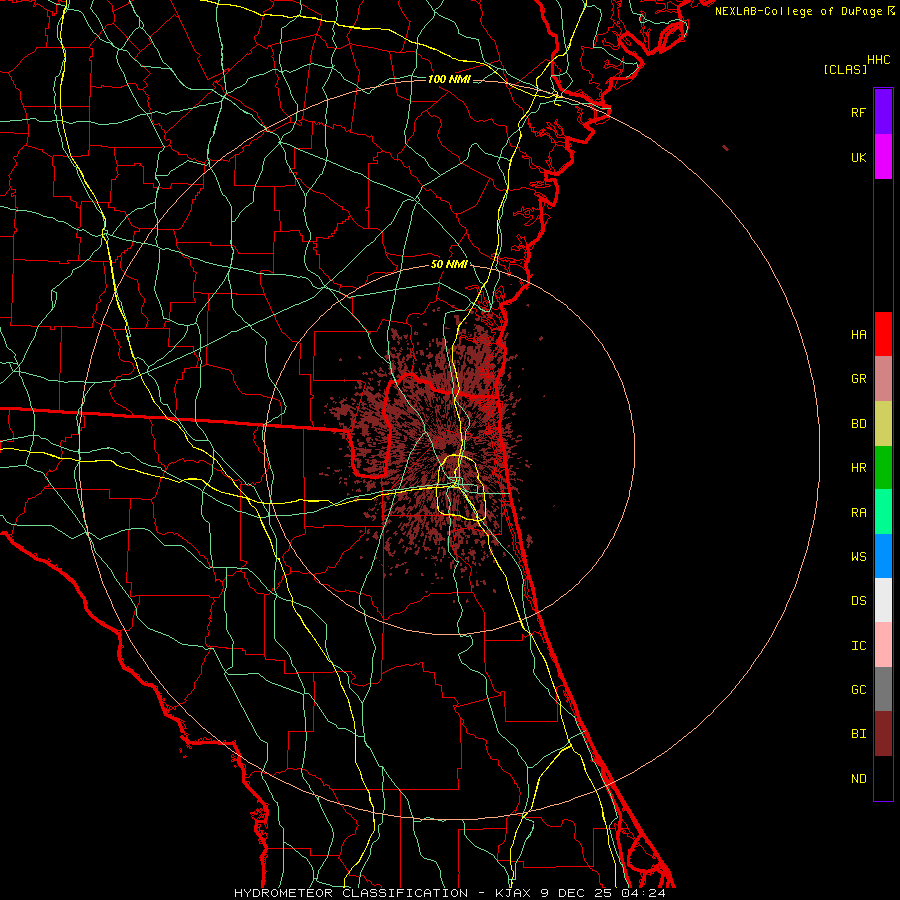Click the IC legend label
Screen dimensions: 900x900
pyautogui.click(x=859, y=646)
